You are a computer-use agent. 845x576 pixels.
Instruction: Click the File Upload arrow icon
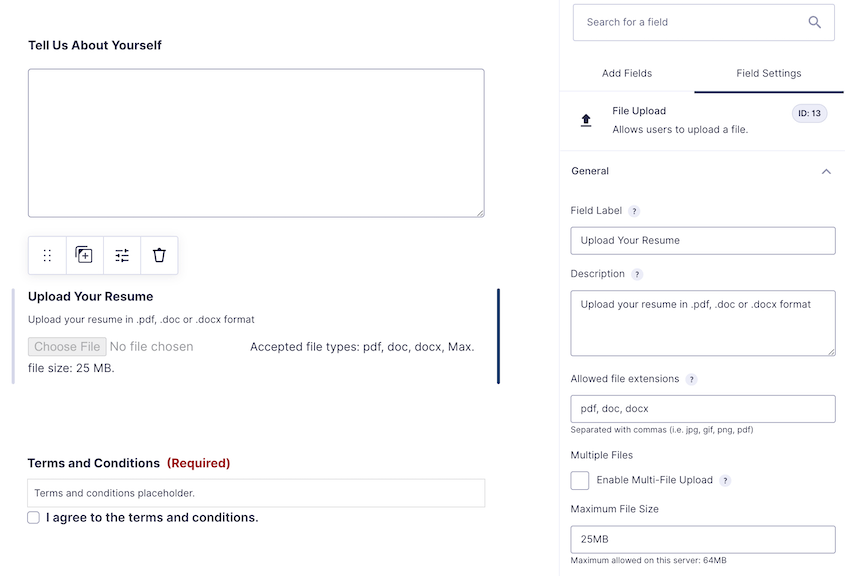click(x=586, y=120)
